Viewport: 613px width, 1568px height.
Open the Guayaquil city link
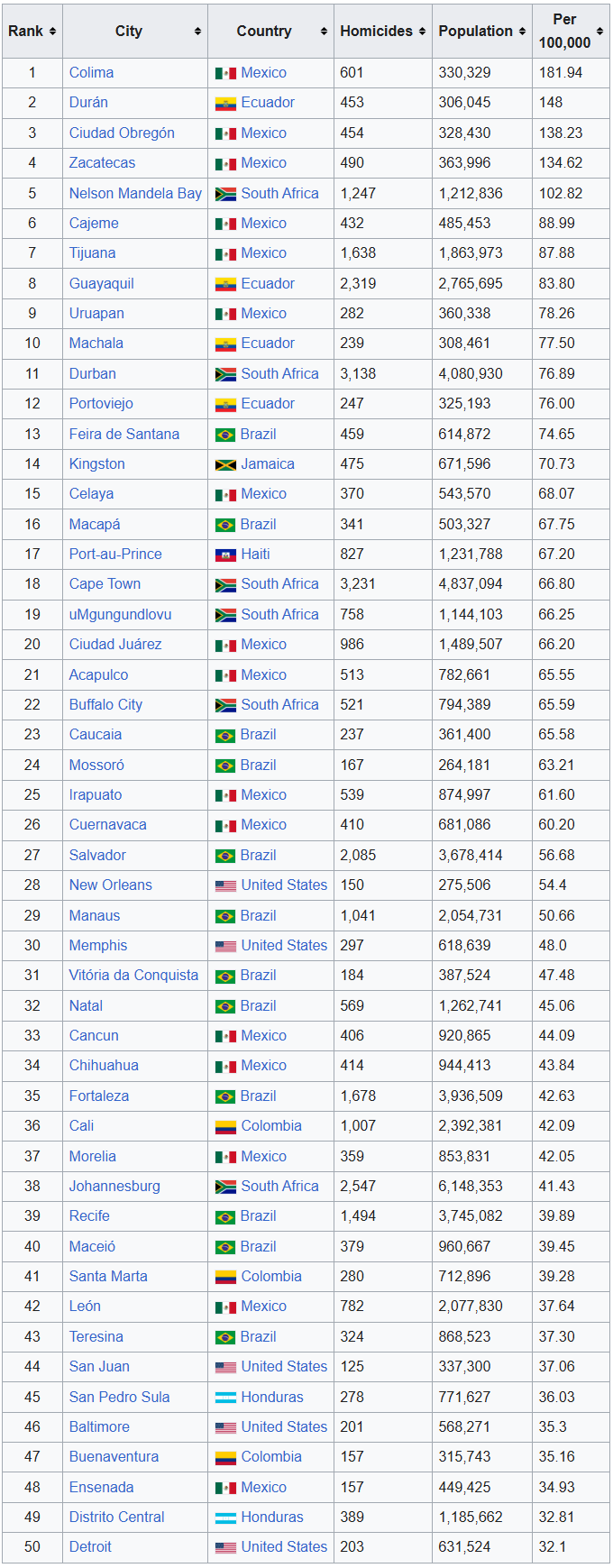click(x=101, y=284)
